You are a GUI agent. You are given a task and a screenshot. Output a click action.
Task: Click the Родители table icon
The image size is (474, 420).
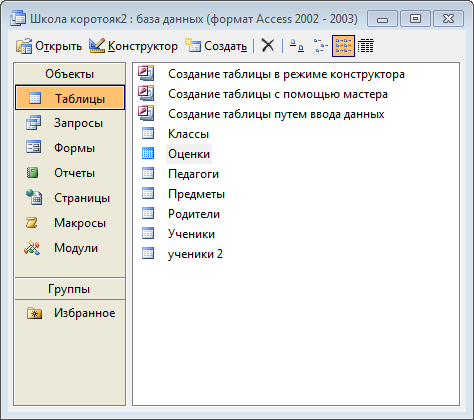click(x=148, y=213)
